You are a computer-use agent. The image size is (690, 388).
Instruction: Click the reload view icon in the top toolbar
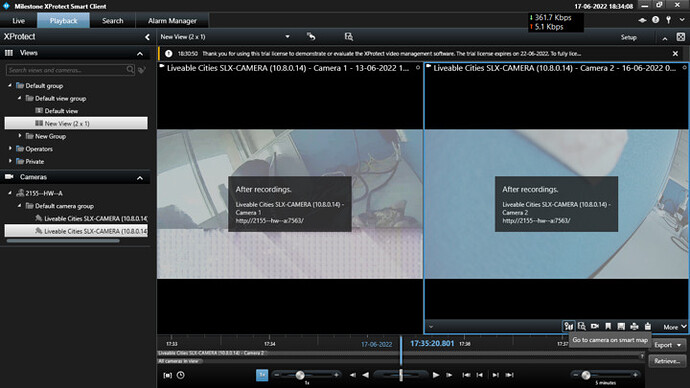tap(311, 37)
